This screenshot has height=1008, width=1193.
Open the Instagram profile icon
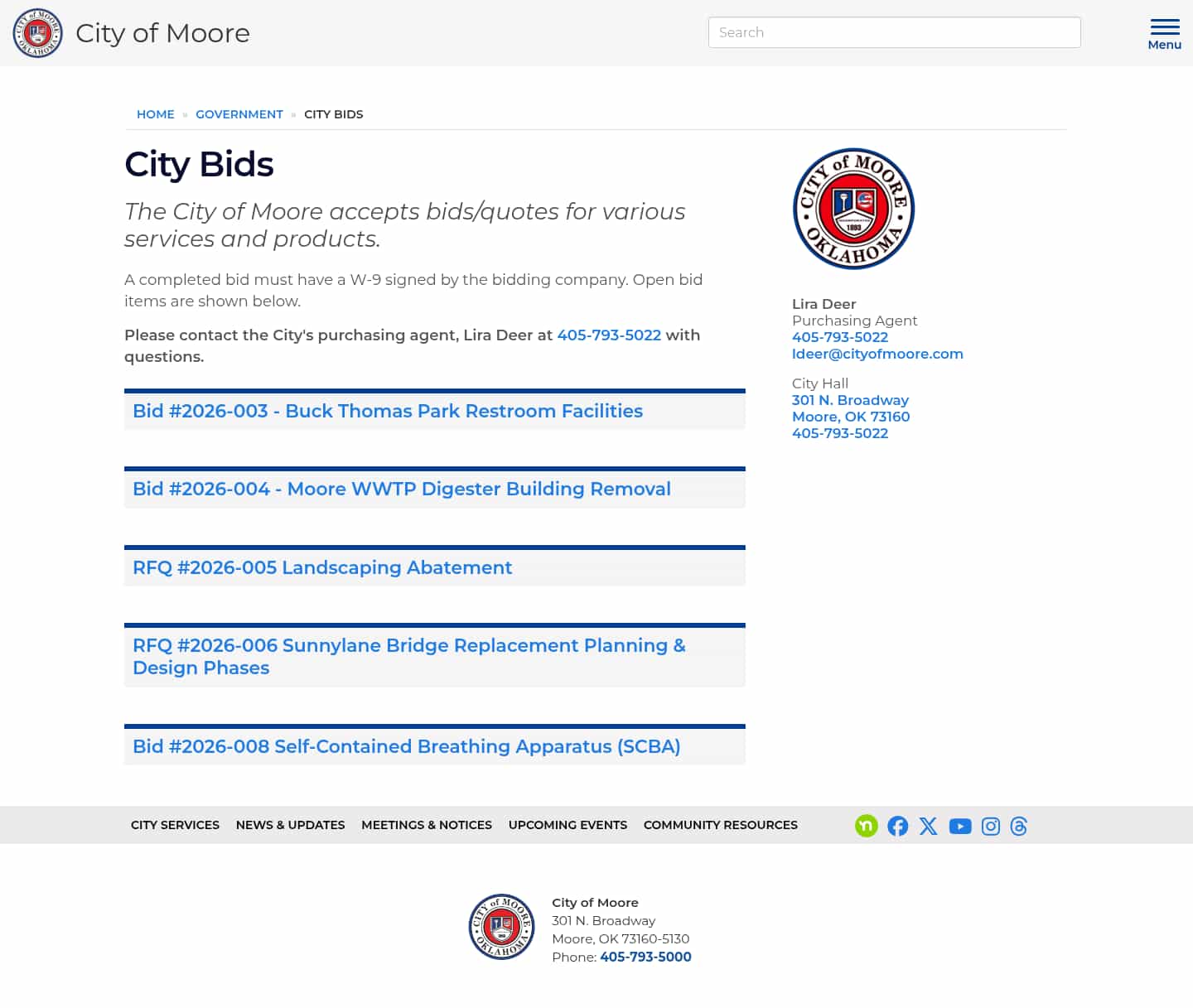coord(990,826)
